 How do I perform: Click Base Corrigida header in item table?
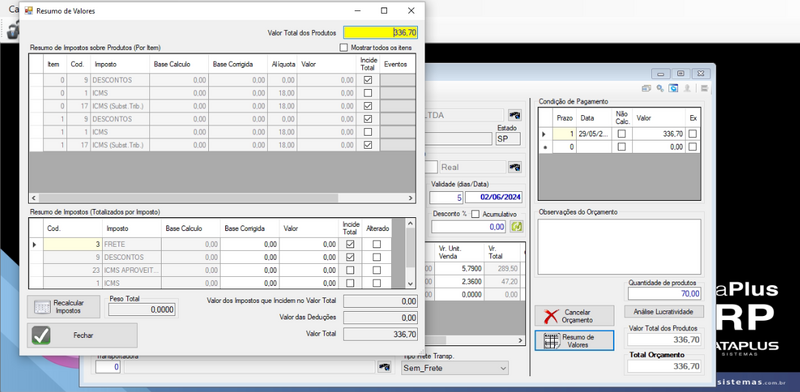238,64
